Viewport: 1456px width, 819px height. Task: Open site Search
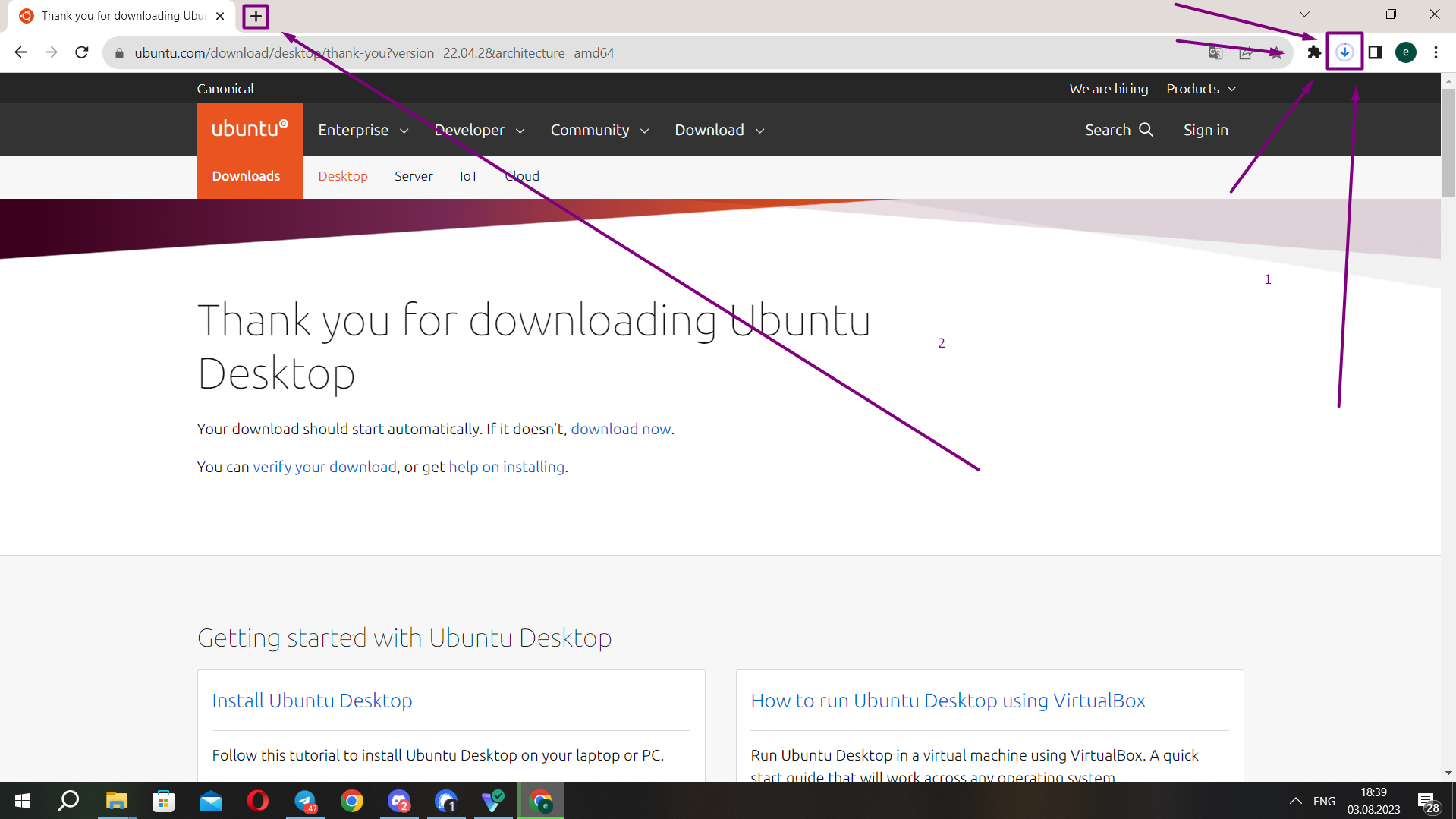(x=1118, y=130)
